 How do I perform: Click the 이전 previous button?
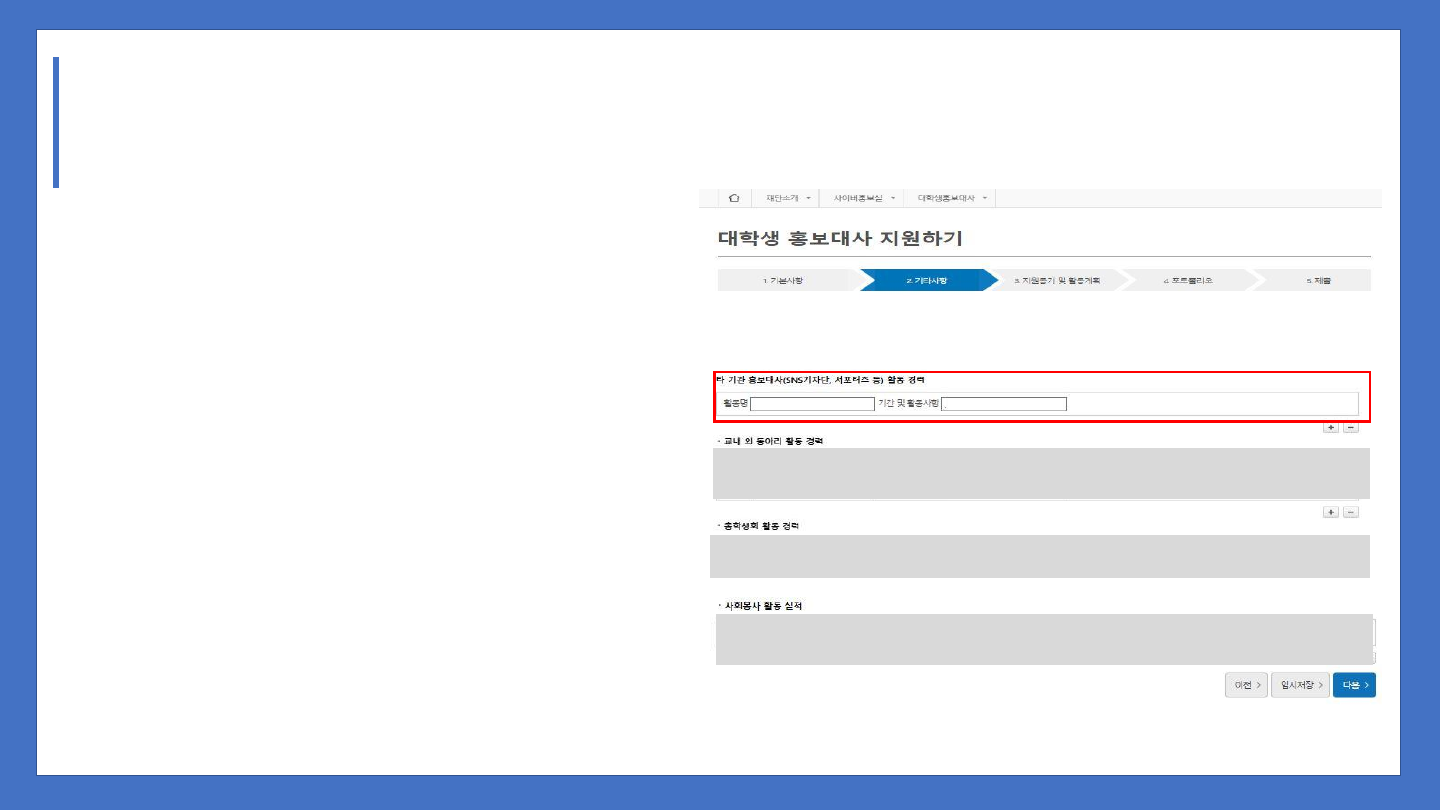[1246, 685]
